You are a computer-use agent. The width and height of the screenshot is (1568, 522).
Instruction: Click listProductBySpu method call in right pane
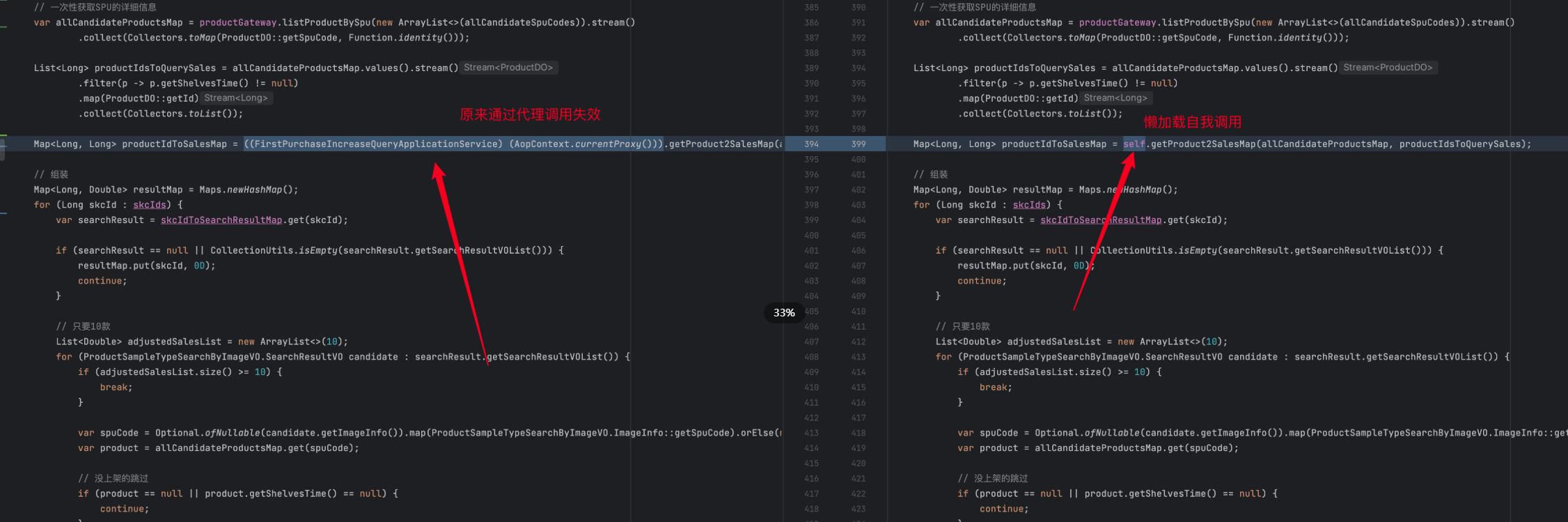1205,22
